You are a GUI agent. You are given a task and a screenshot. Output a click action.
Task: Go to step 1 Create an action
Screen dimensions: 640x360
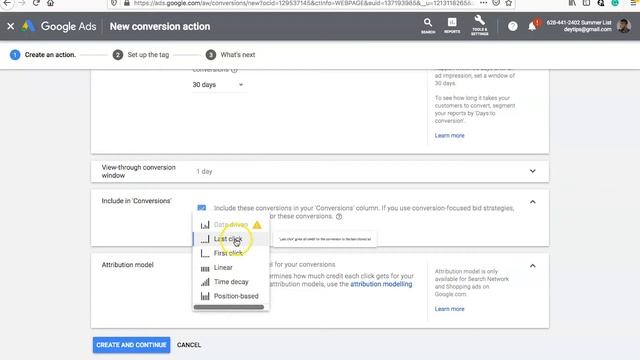tap(43, 55)
